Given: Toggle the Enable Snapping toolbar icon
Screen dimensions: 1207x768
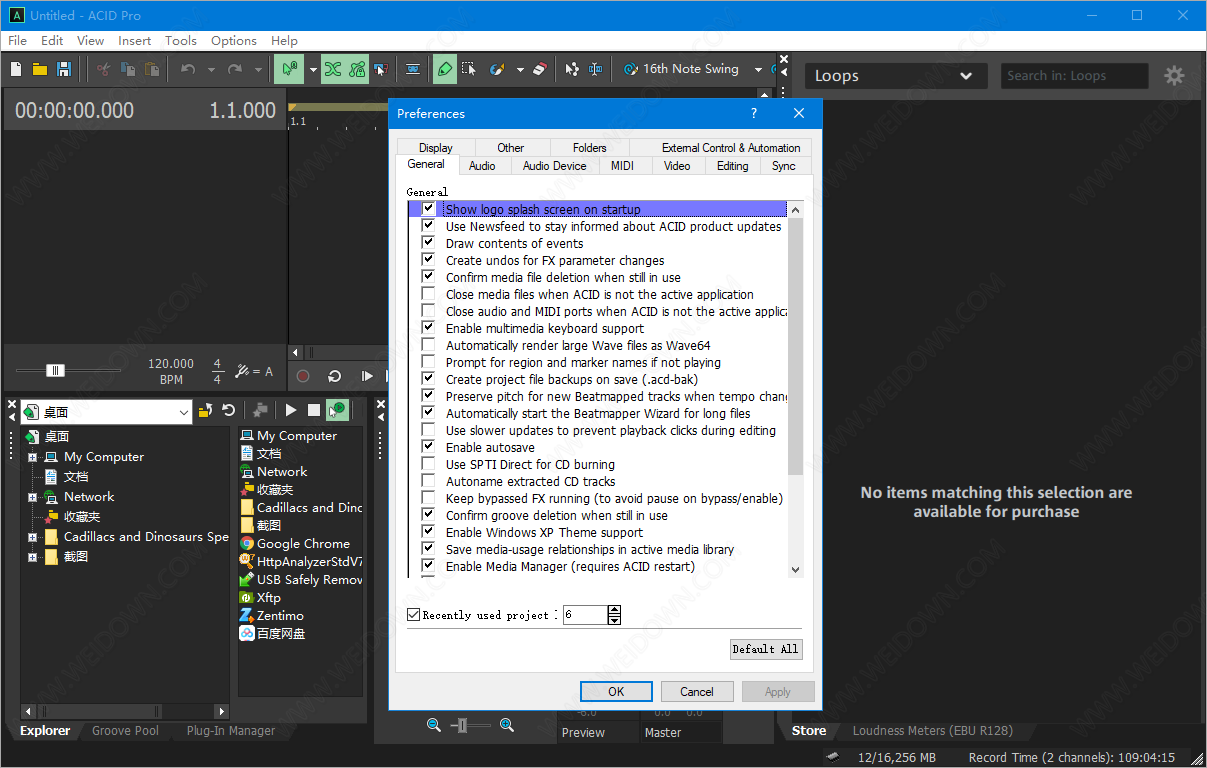Looking at the screenshot, I should (x=290, y=69).
